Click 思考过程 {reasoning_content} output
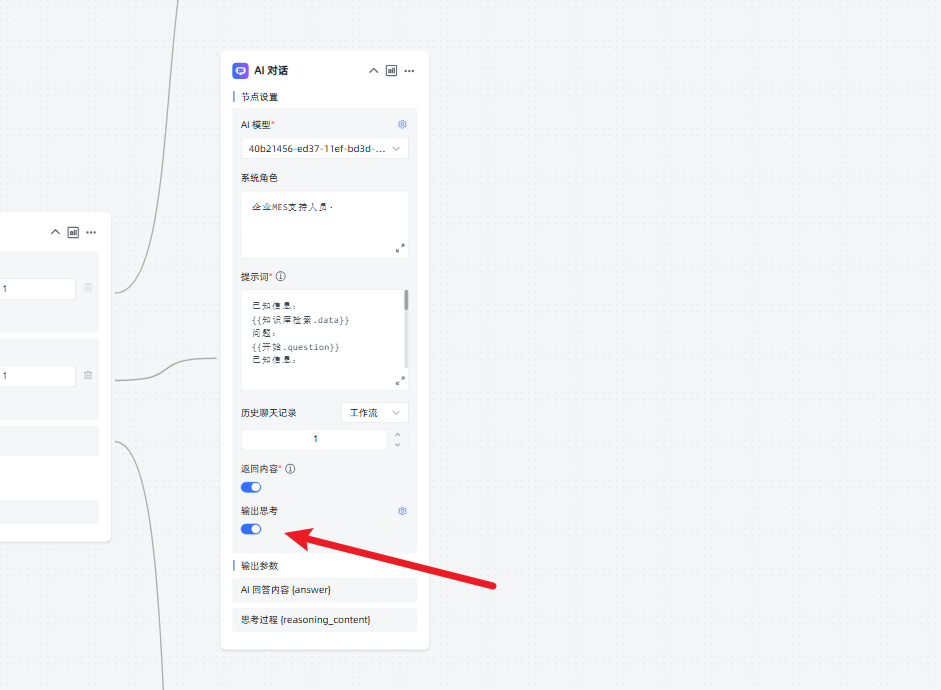Image resolution: width=941 pixels, height=690 pixels. point(325,620)
